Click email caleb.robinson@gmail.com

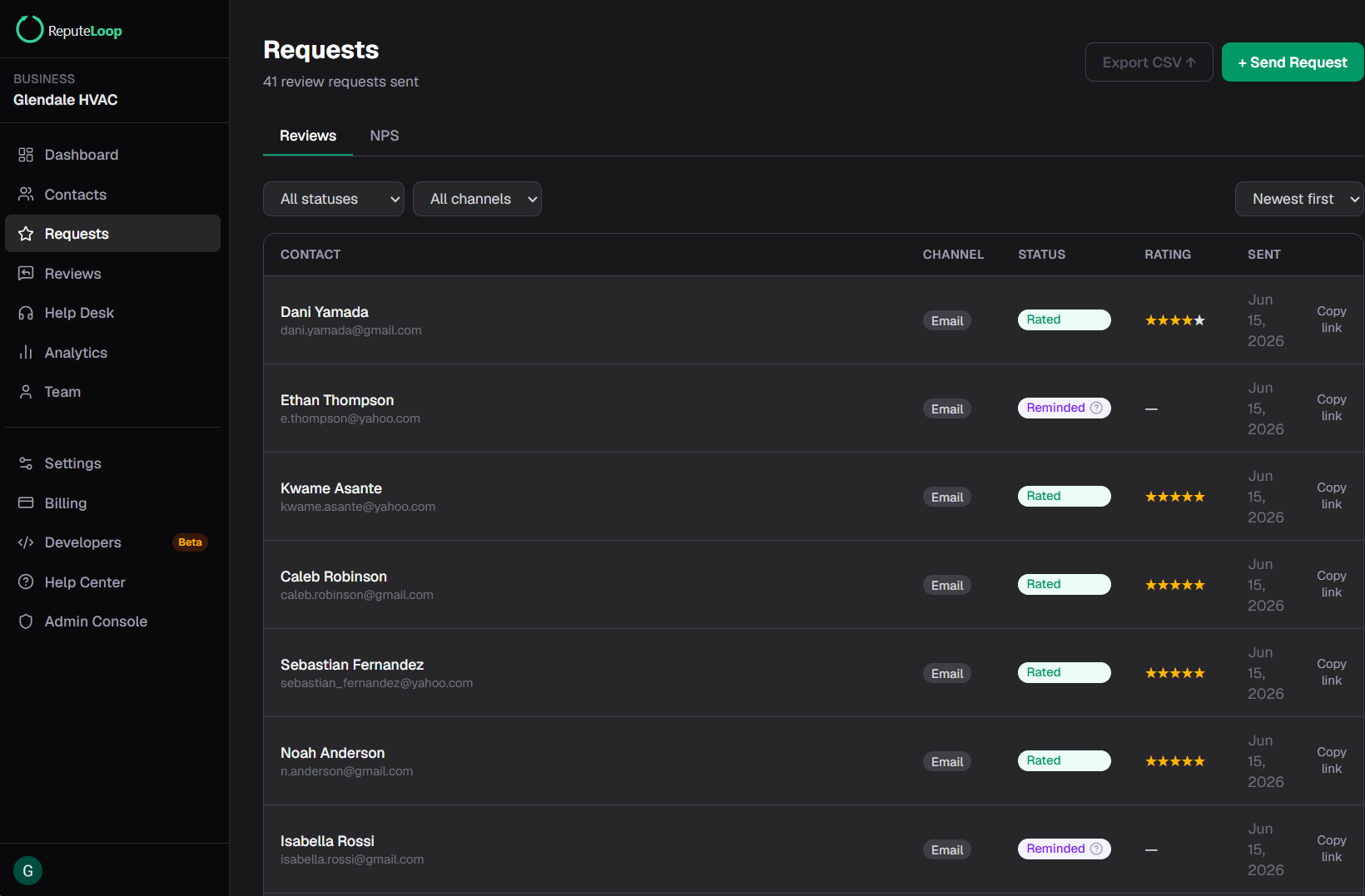pyautogui.click(x=357, y=595)
